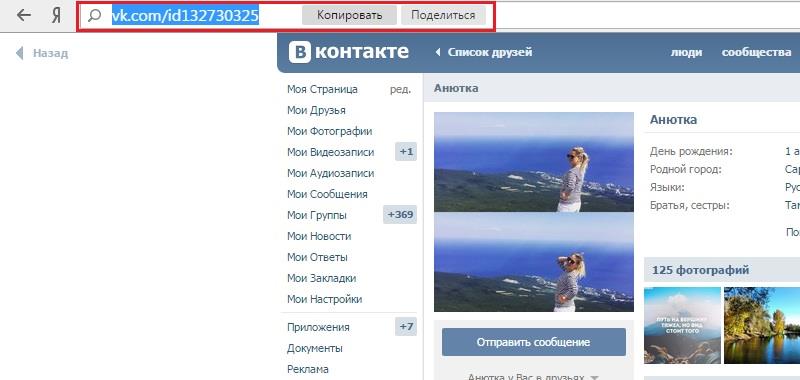Open the "люди" header link
800x380 pixels.
pos(686,52)
